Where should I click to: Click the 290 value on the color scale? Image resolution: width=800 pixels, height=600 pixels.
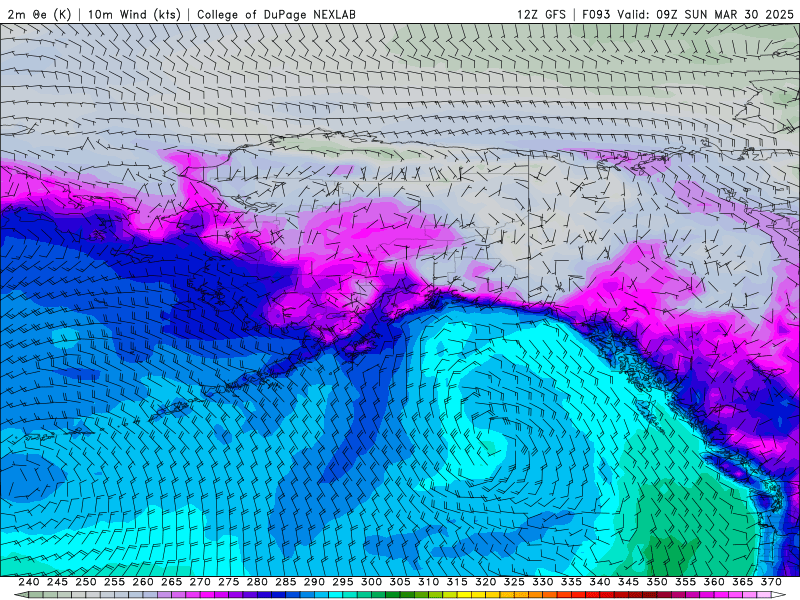[314, 582]
